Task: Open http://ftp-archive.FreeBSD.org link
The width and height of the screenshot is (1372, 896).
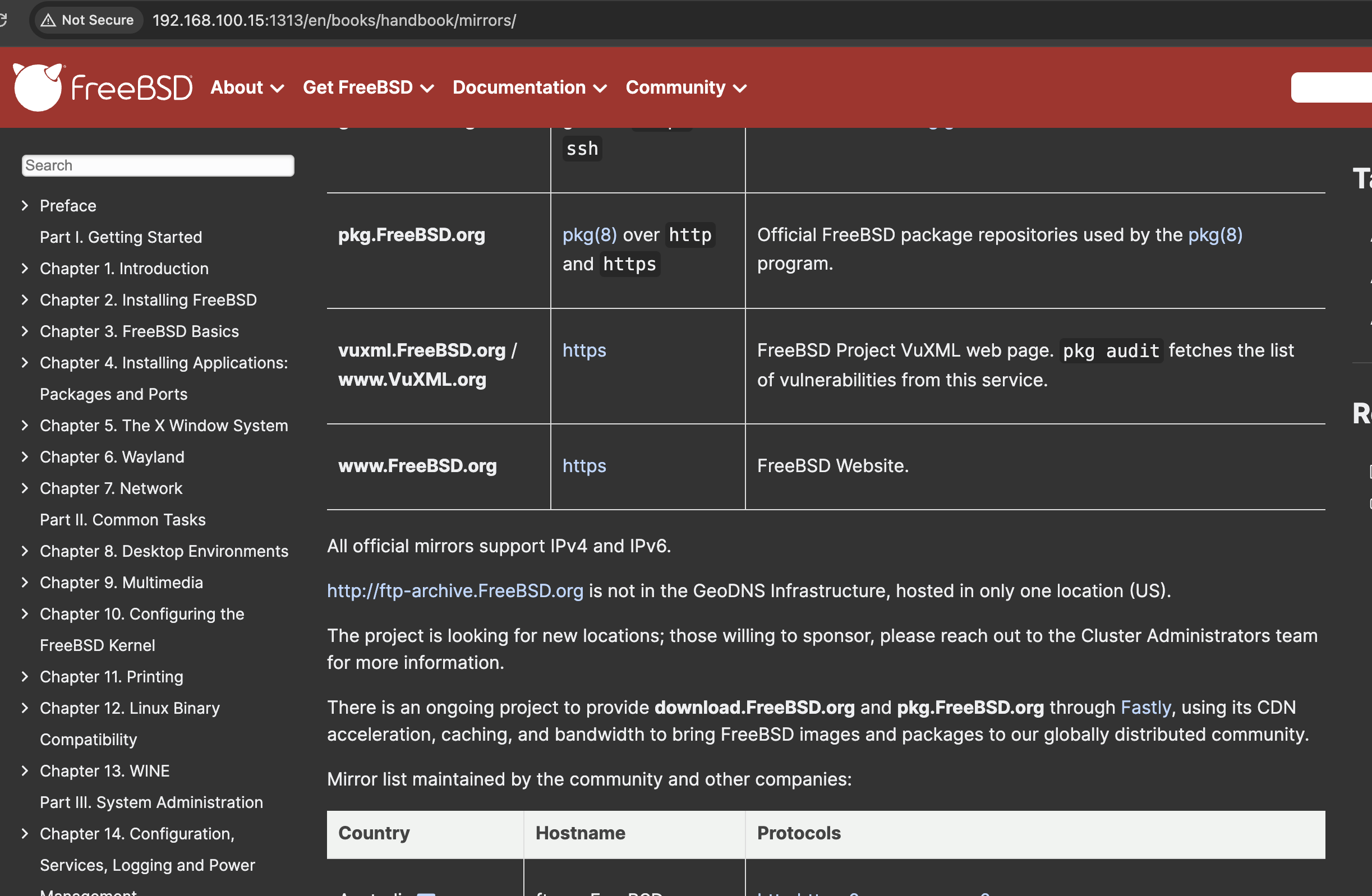Action: 455,590
